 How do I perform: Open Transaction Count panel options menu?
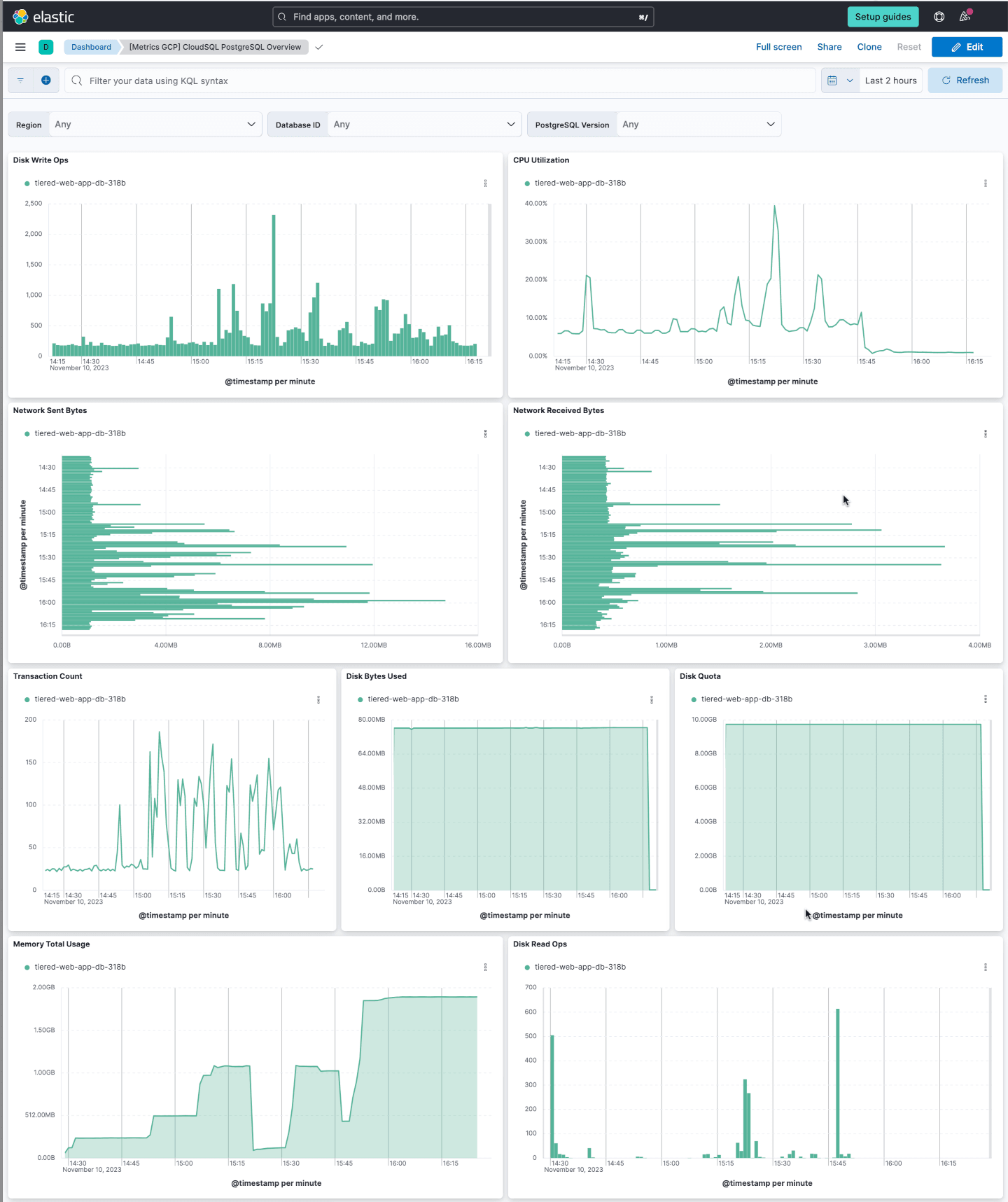pos(318,699)
